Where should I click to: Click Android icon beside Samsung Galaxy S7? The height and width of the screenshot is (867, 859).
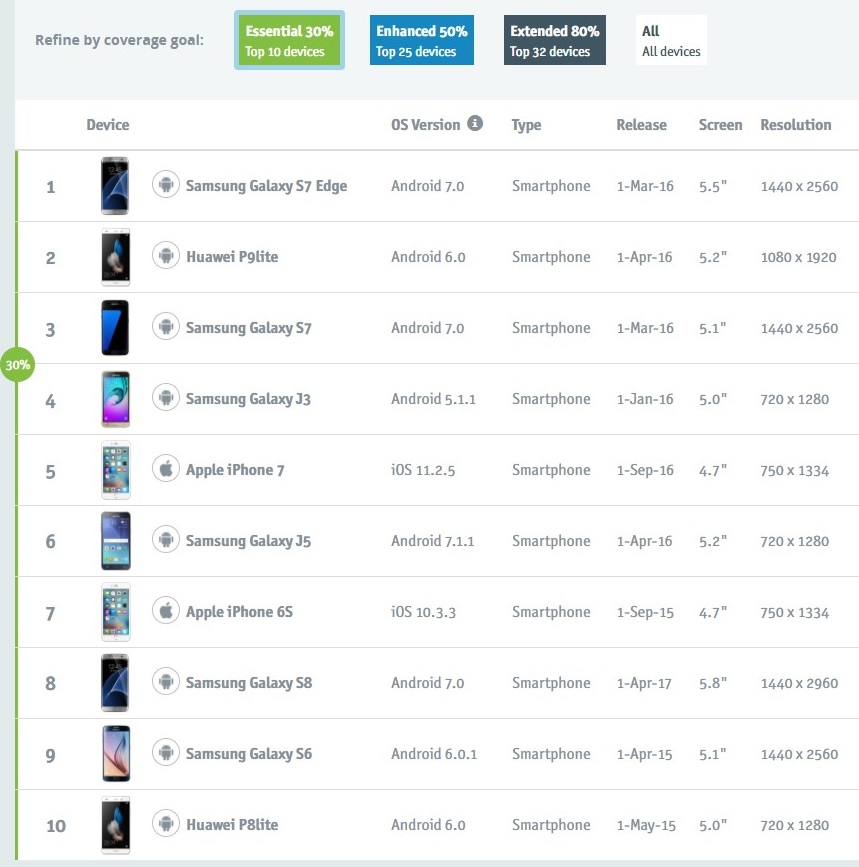click(x=166, y=326)
